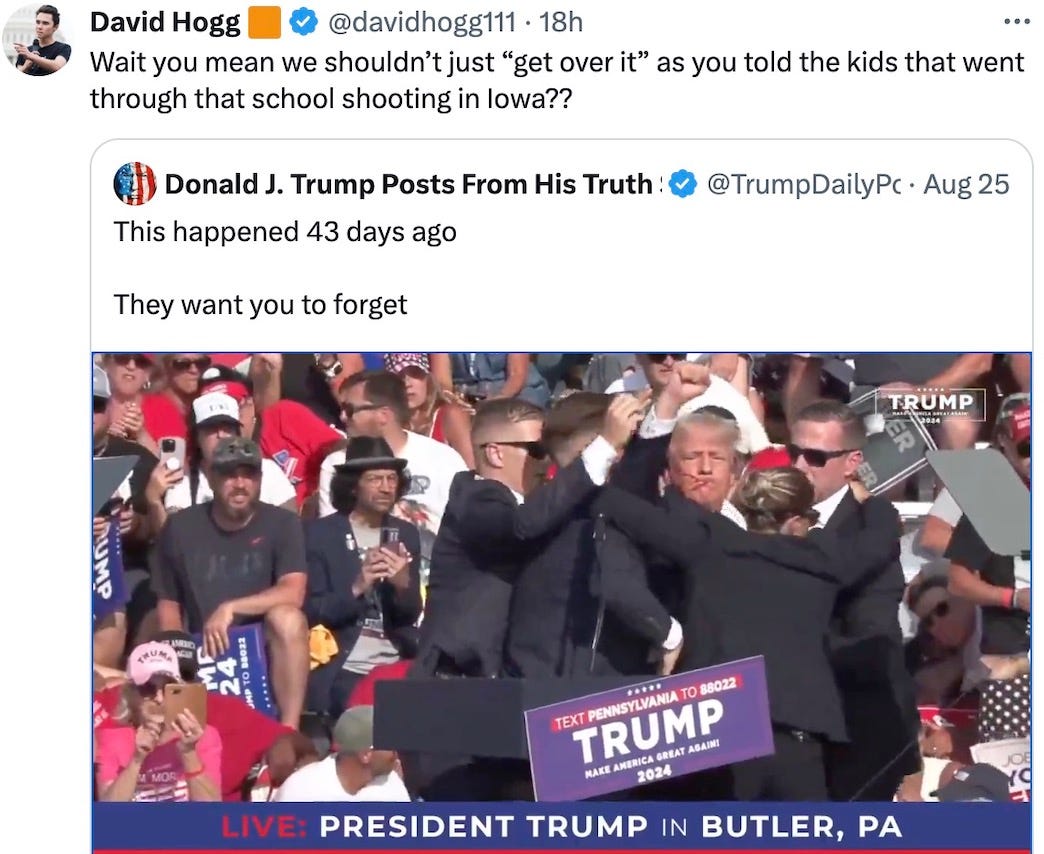Click the orange square badge beside David Hogg
Image resolution: width=1044 pixels, height=854 pixels.
pyautogui.click(x=264, y=23)
